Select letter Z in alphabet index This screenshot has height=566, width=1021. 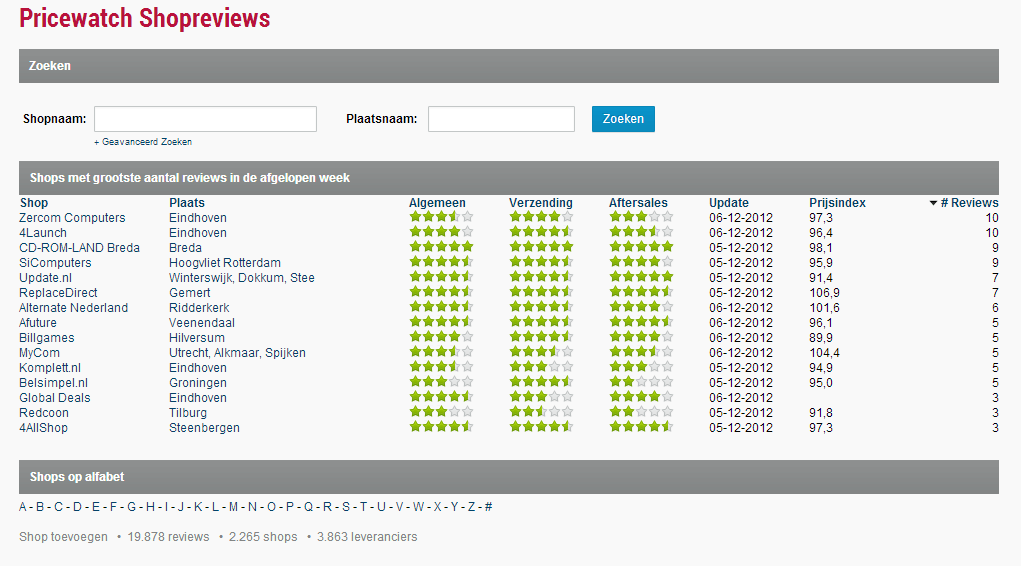click(x=471, y=507)
